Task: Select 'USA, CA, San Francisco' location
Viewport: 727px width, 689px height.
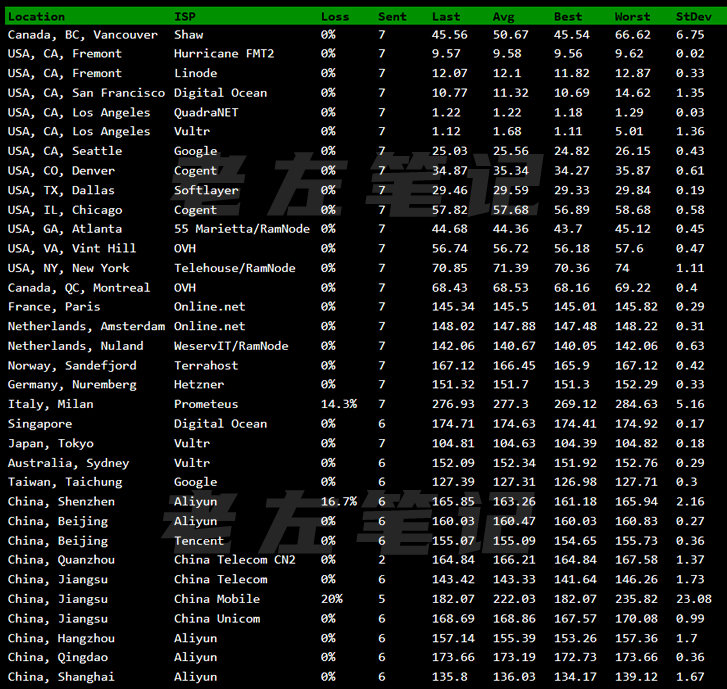Action: [86, 93]
